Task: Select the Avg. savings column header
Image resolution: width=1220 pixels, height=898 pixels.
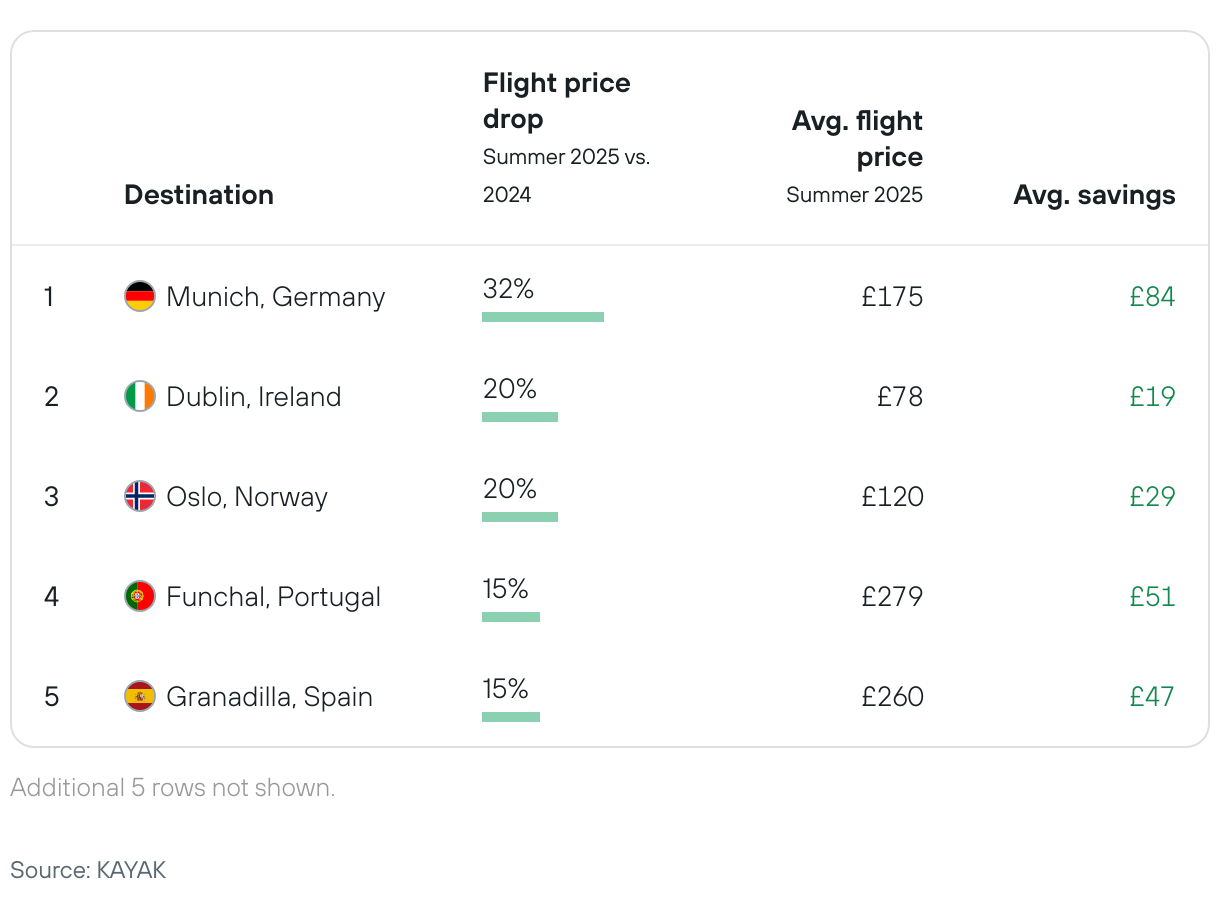Action: point(1094,195)
